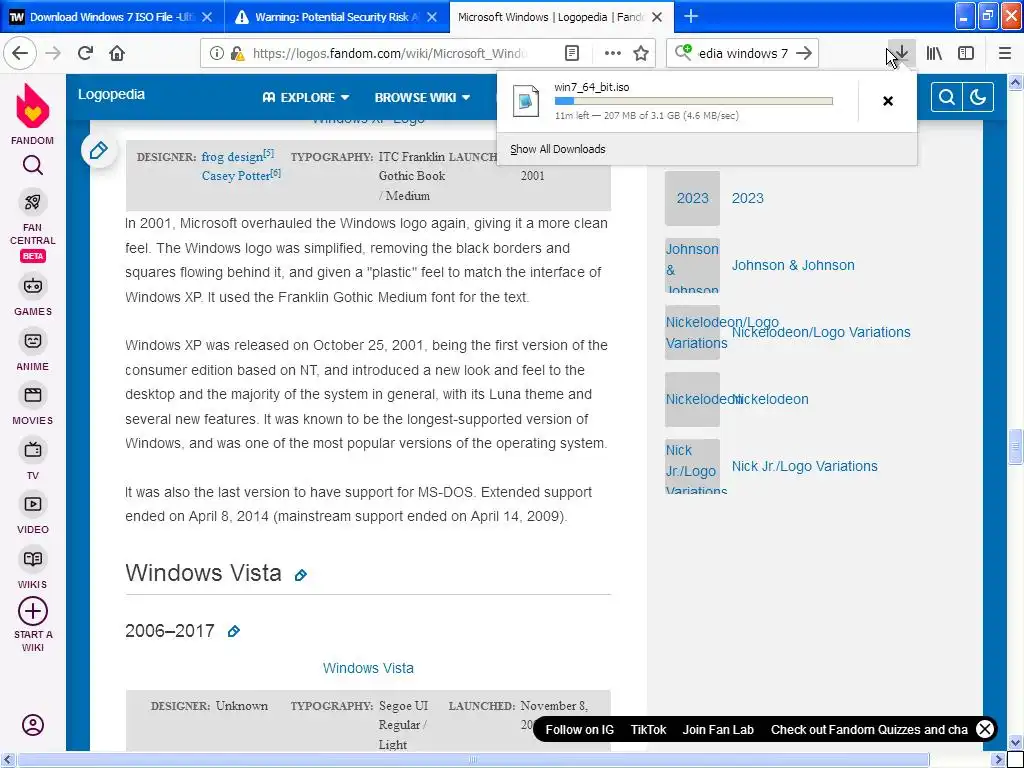Show site information icon in address bar
1024x768 pixels.
tap(216, 53)
